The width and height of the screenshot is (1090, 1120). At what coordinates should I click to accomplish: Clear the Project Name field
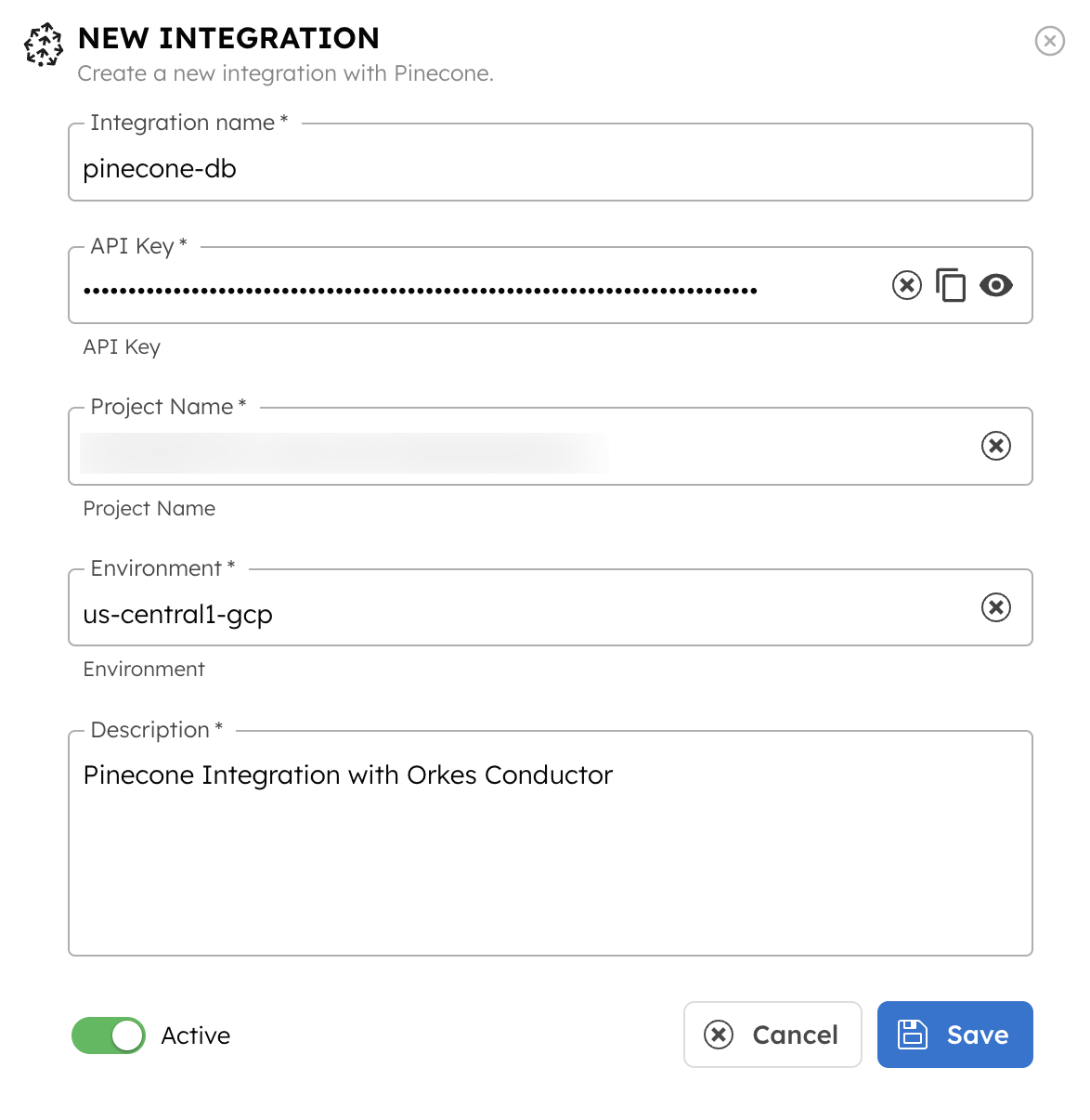(x=996, y=446)
